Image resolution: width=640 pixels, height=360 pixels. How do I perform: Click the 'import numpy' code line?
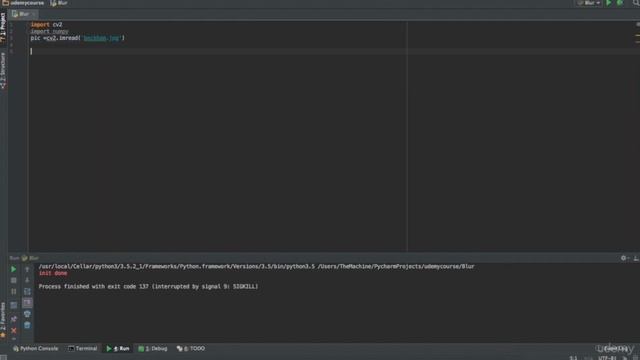click(50, 31)
